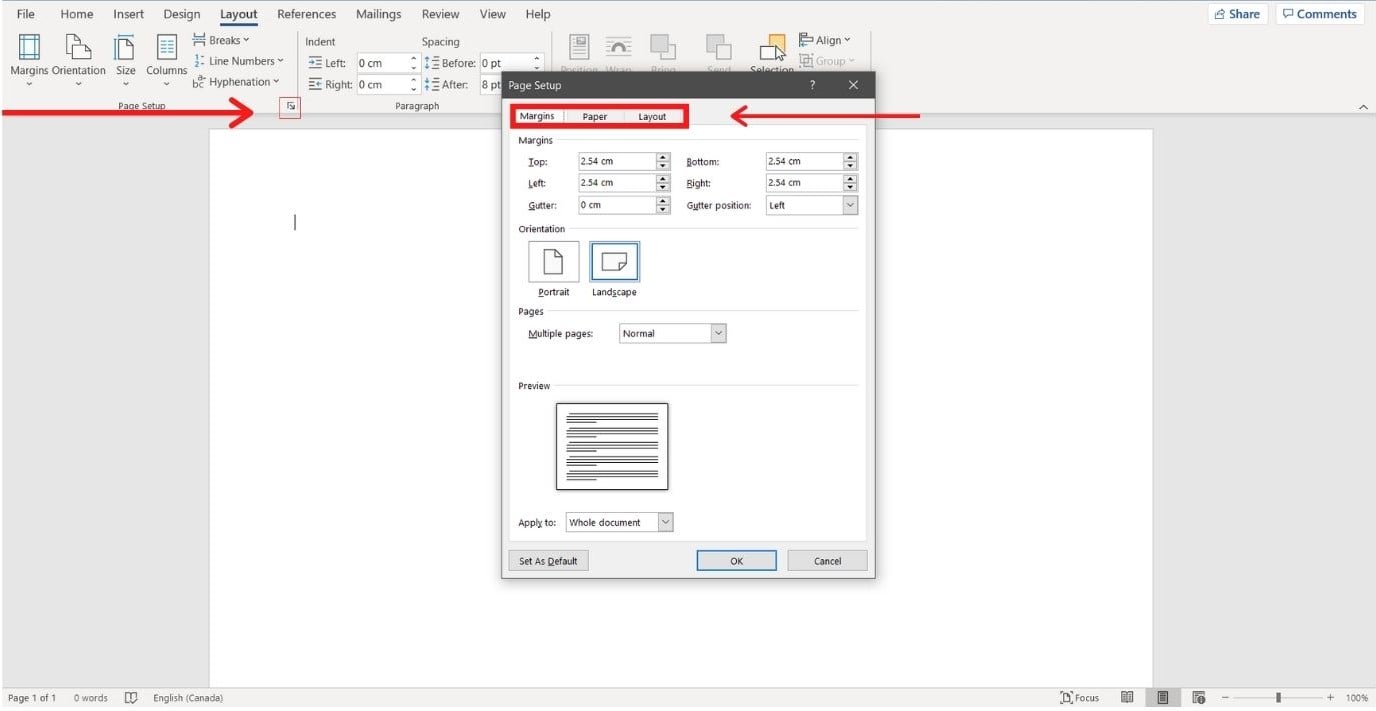
Task: Click the Indent Left field in ribbon
Action: tap(383, 63)
